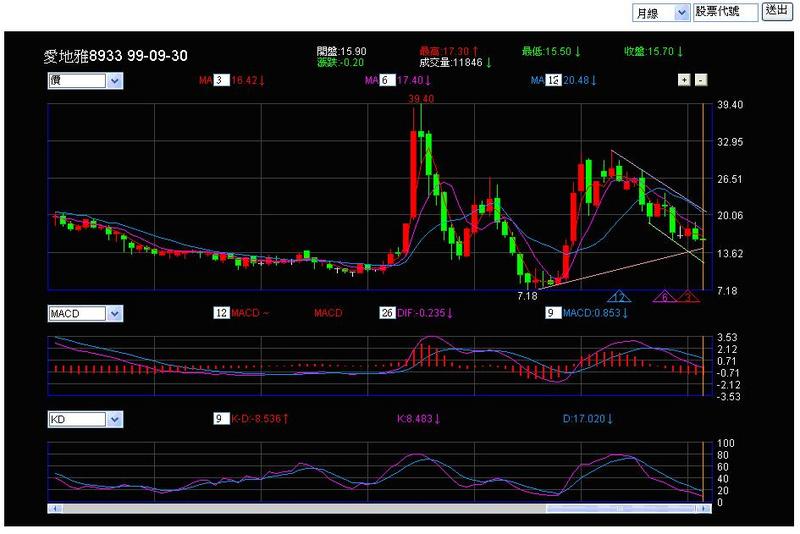Click the blue 12 triangle marker
The height and width of the screenshot is (534, 800).
coord(619,297)
